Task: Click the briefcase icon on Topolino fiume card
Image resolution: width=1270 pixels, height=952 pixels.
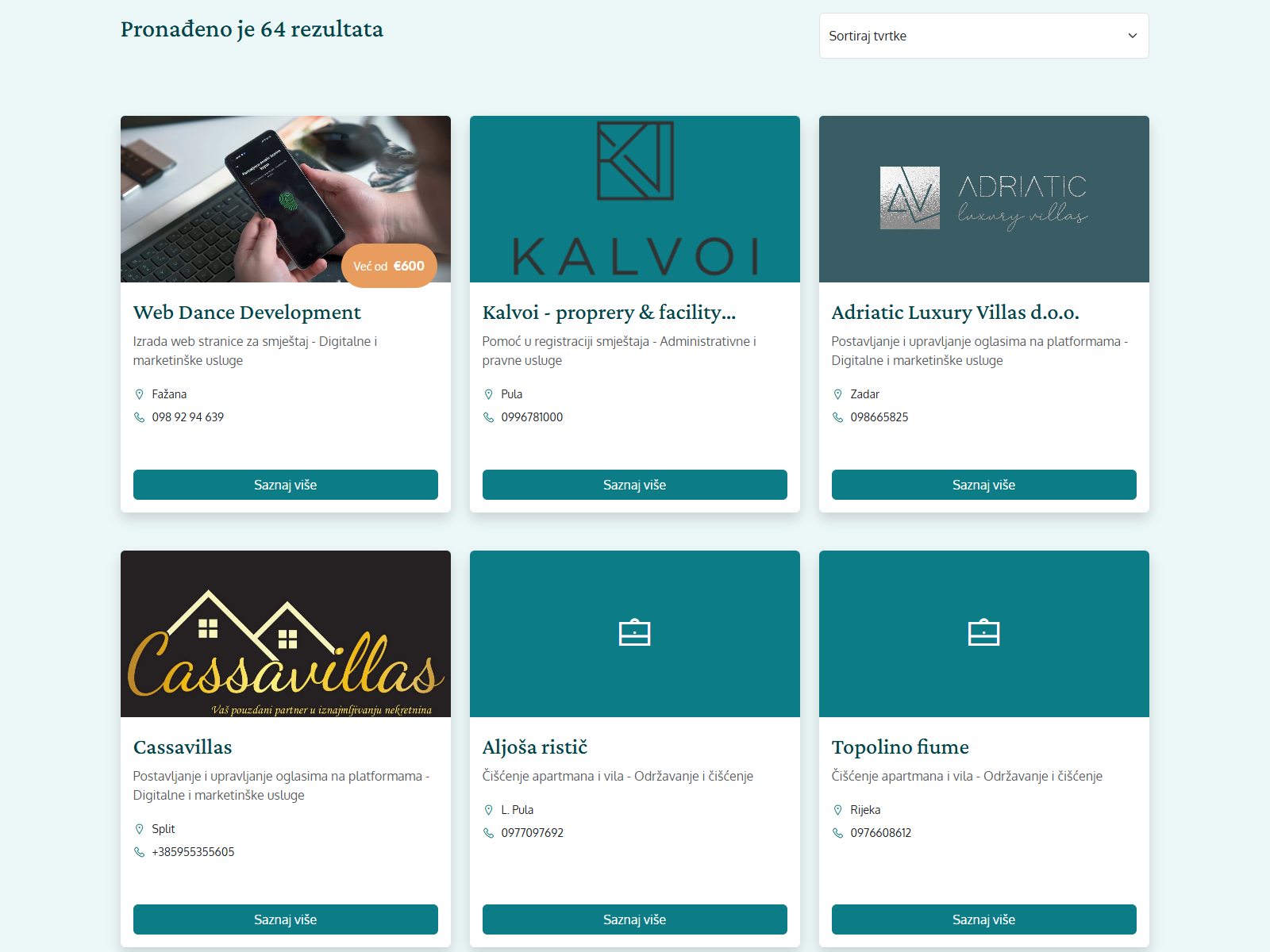Action: click(984, 634)
